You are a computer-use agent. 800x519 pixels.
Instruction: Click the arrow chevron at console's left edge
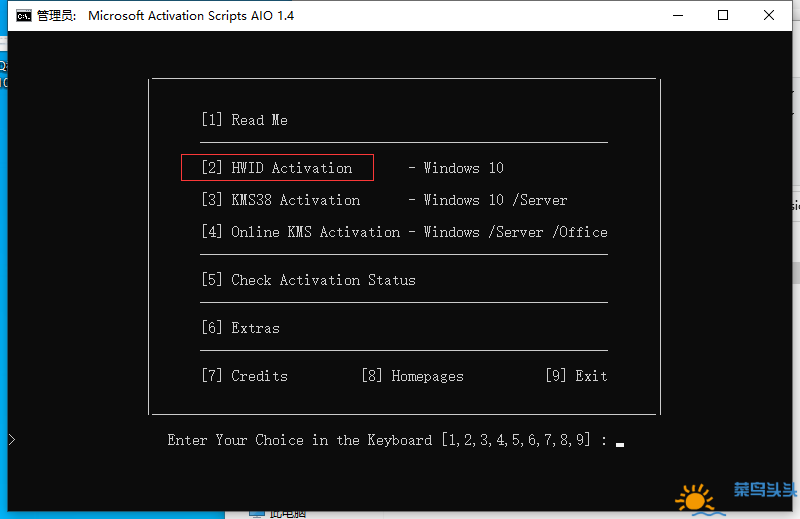click(12, 439)
